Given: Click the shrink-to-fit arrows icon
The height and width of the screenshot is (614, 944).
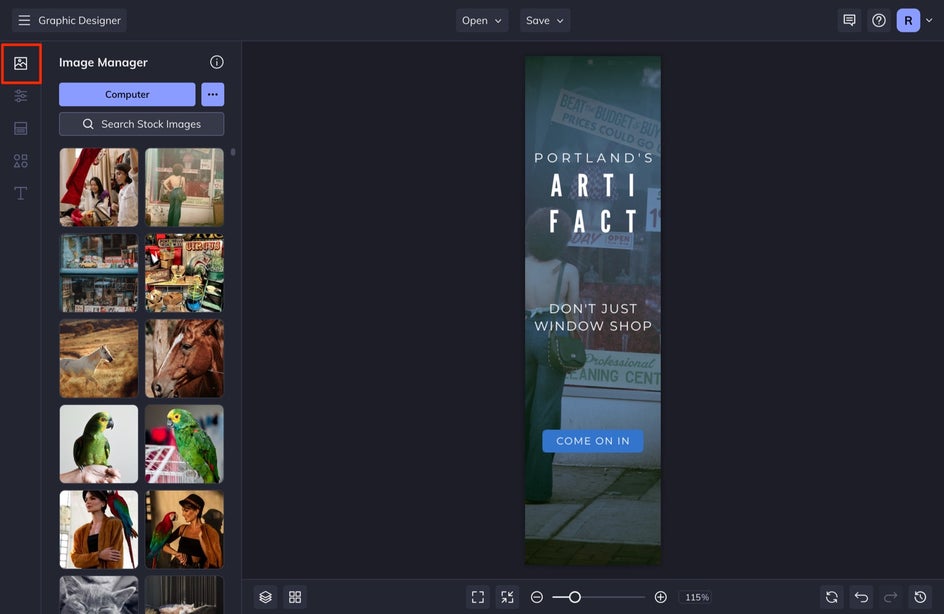Looking at the screenshot, I should (x=508, y=597).
